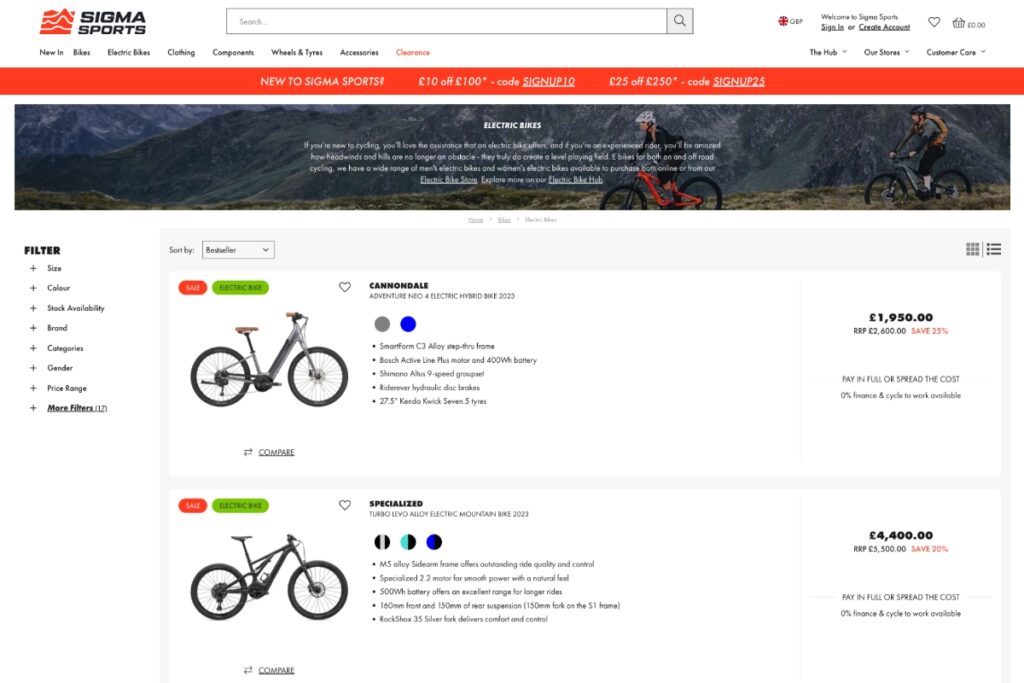Open the Clearance menu

(x=413, y=52)
